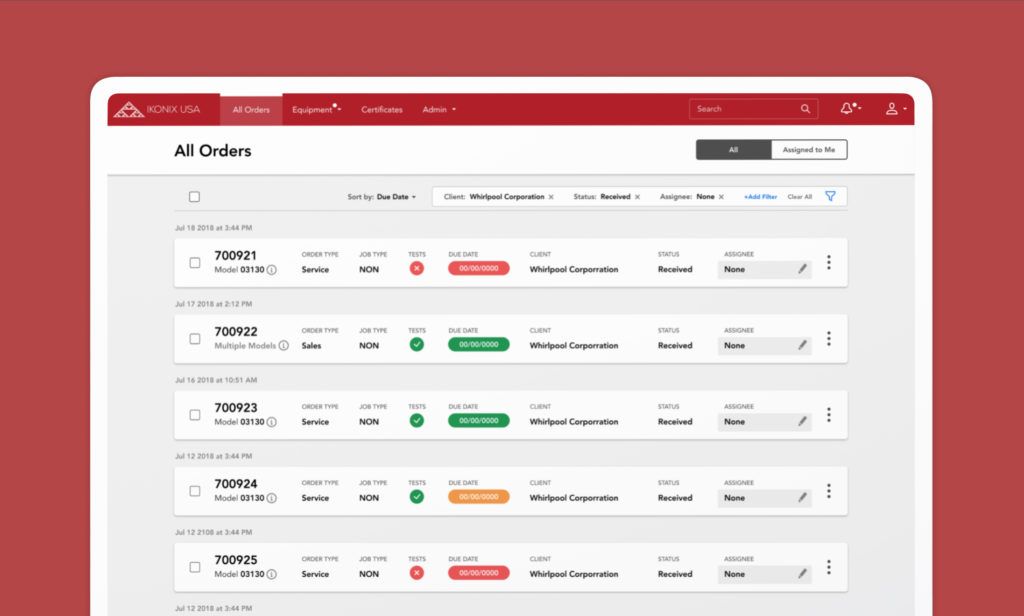The image size is (1024, 616).
Task: Select order 700924 checkbox
Action: pyautogui.click(x=195, y=491)
